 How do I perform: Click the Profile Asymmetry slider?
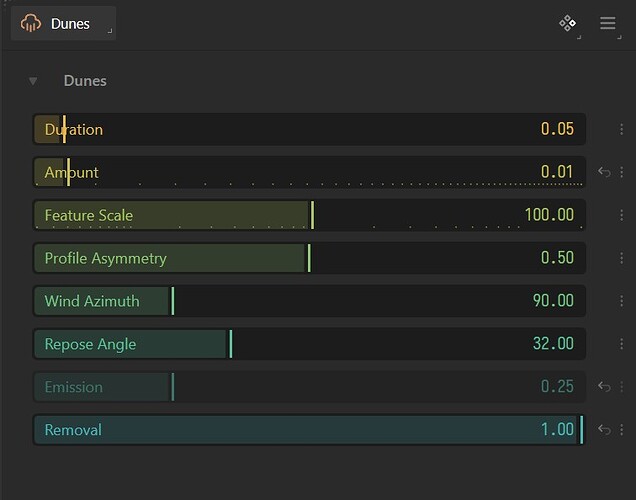pos(309,258)
